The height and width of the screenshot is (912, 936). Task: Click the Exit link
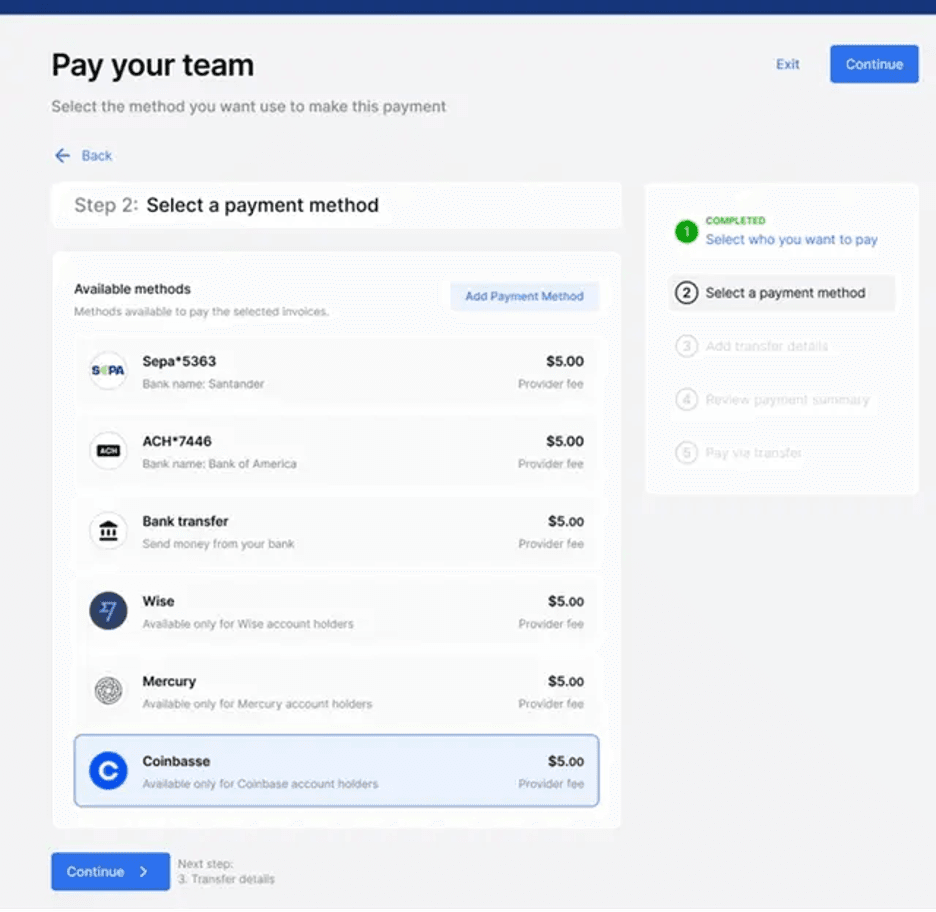(x=788, y=64)
